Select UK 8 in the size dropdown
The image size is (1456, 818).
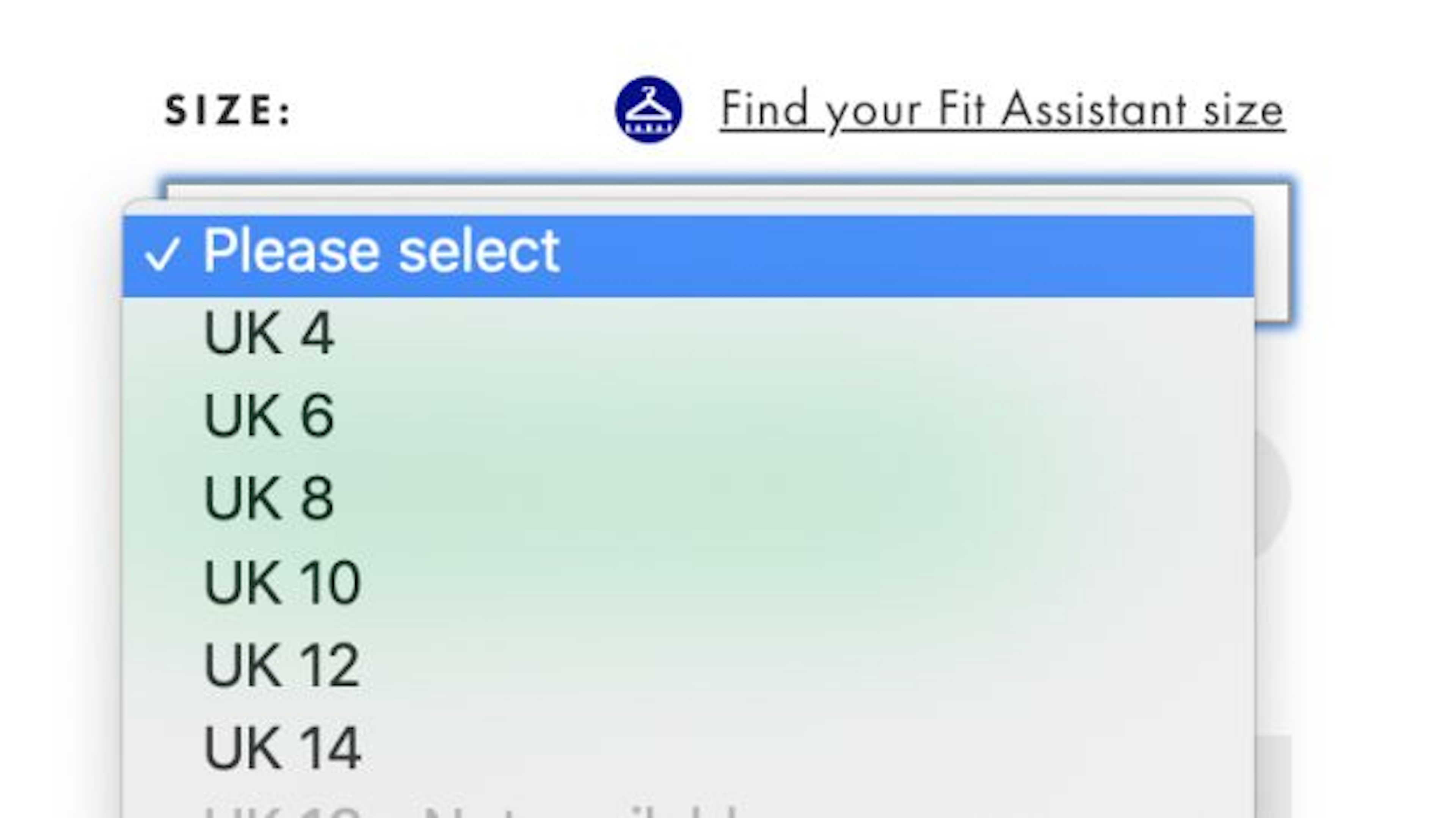(689, 498)
